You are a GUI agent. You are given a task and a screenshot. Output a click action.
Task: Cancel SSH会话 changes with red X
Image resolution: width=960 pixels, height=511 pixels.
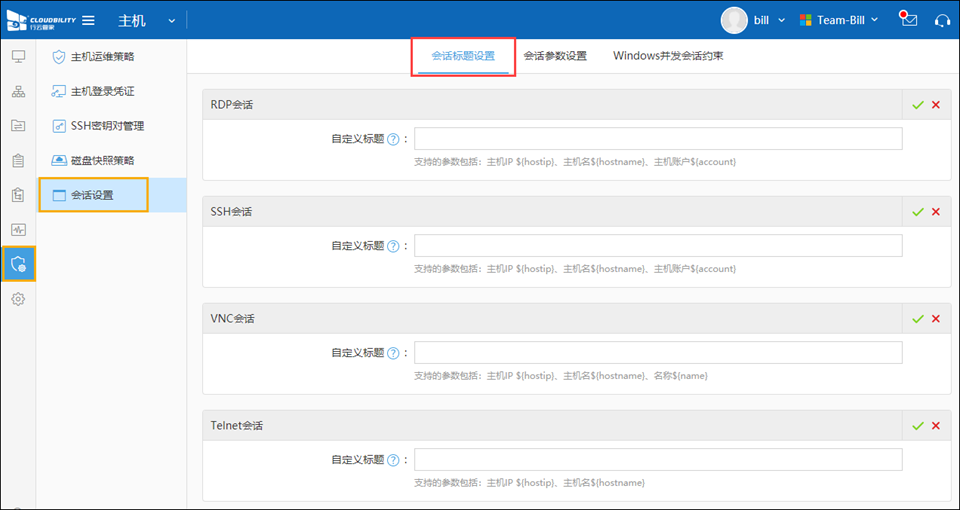tap(936, 212)
